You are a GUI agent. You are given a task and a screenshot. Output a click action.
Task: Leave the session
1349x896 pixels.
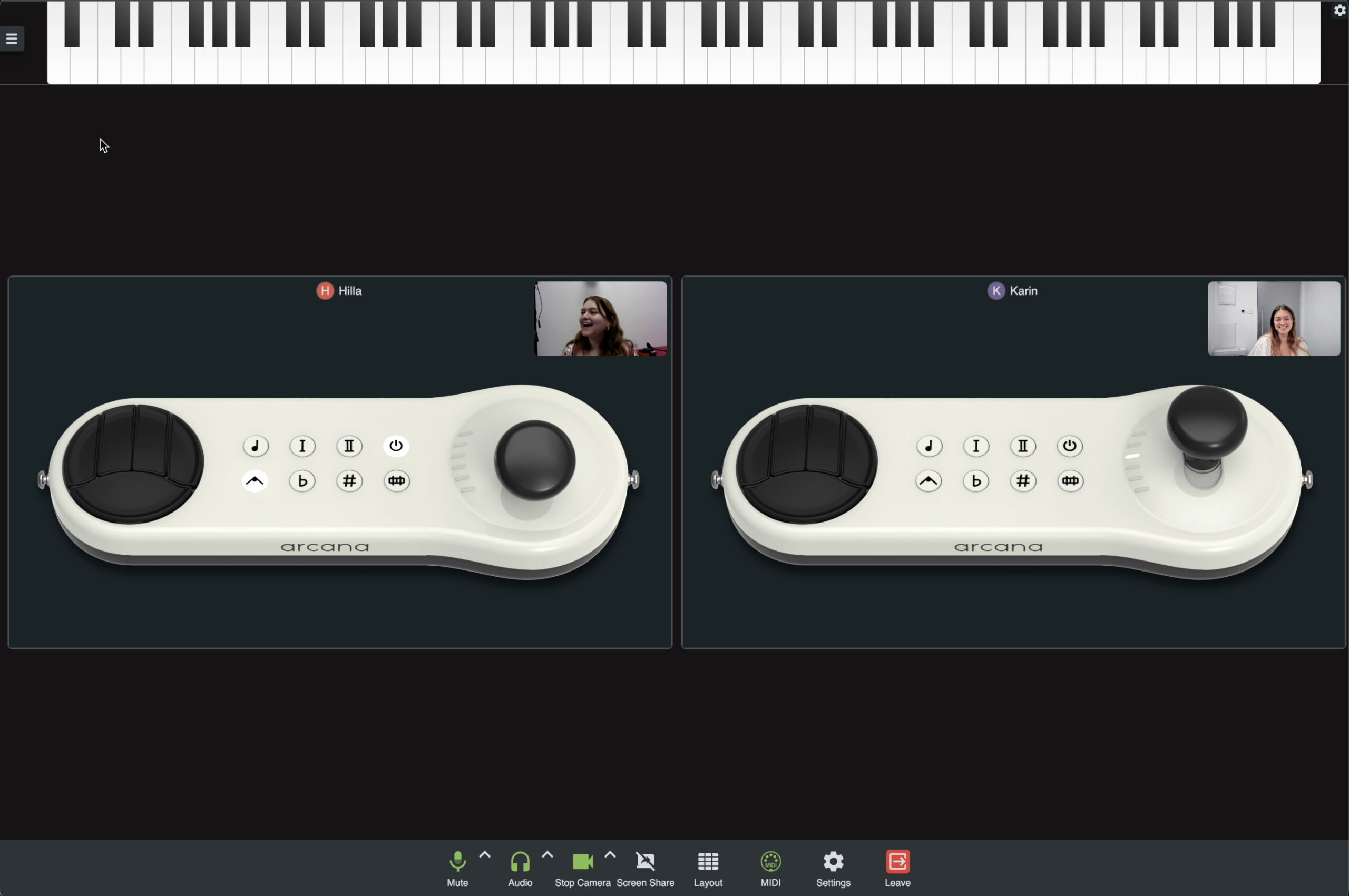(896, 863)
